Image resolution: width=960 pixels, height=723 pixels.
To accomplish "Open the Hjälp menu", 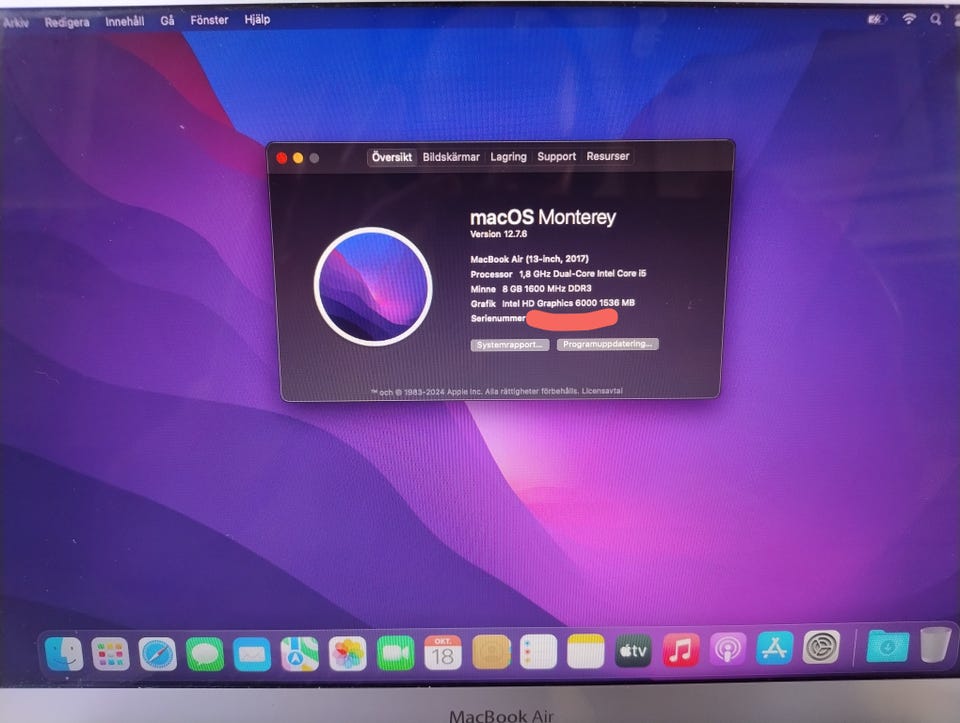I will point(257,20).
